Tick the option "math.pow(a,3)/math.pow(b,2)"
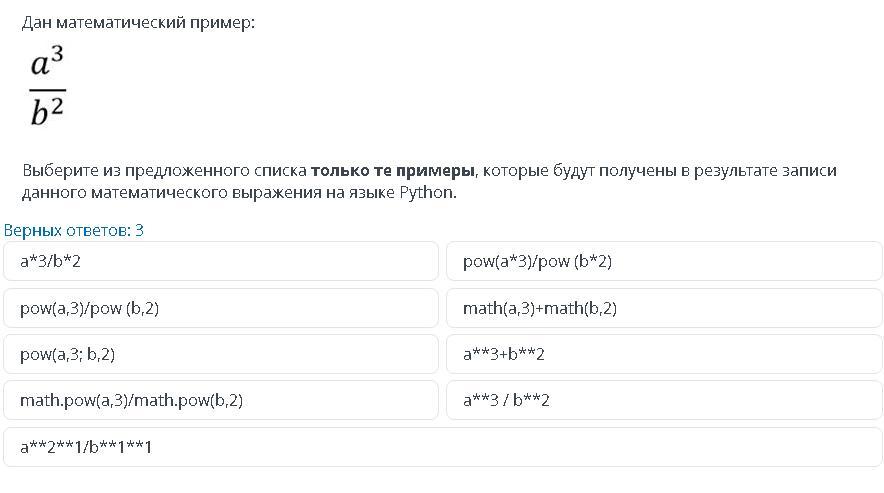Viewport: 884px width, 493px height. pos(220,400)
